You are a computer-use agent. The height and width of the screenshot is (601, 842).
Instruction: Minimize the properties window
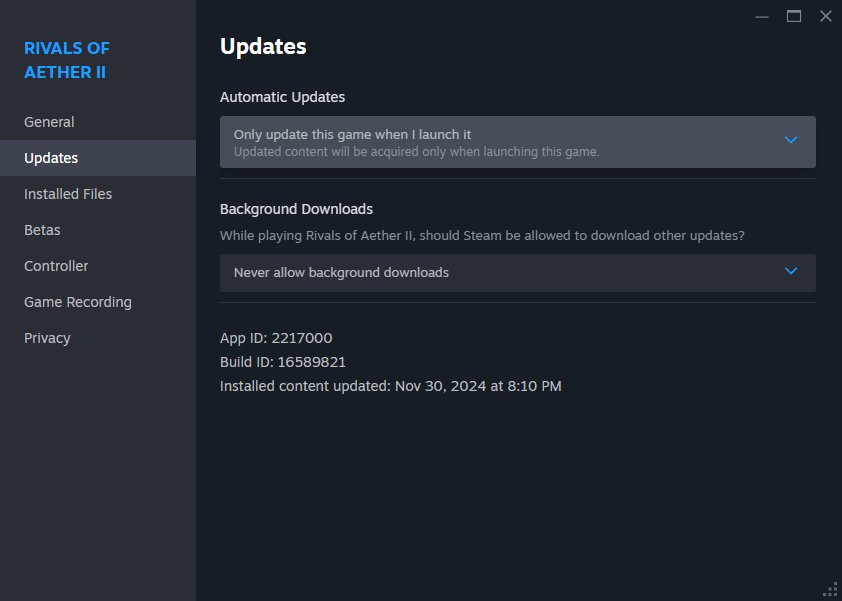click(x=761, y=17)
